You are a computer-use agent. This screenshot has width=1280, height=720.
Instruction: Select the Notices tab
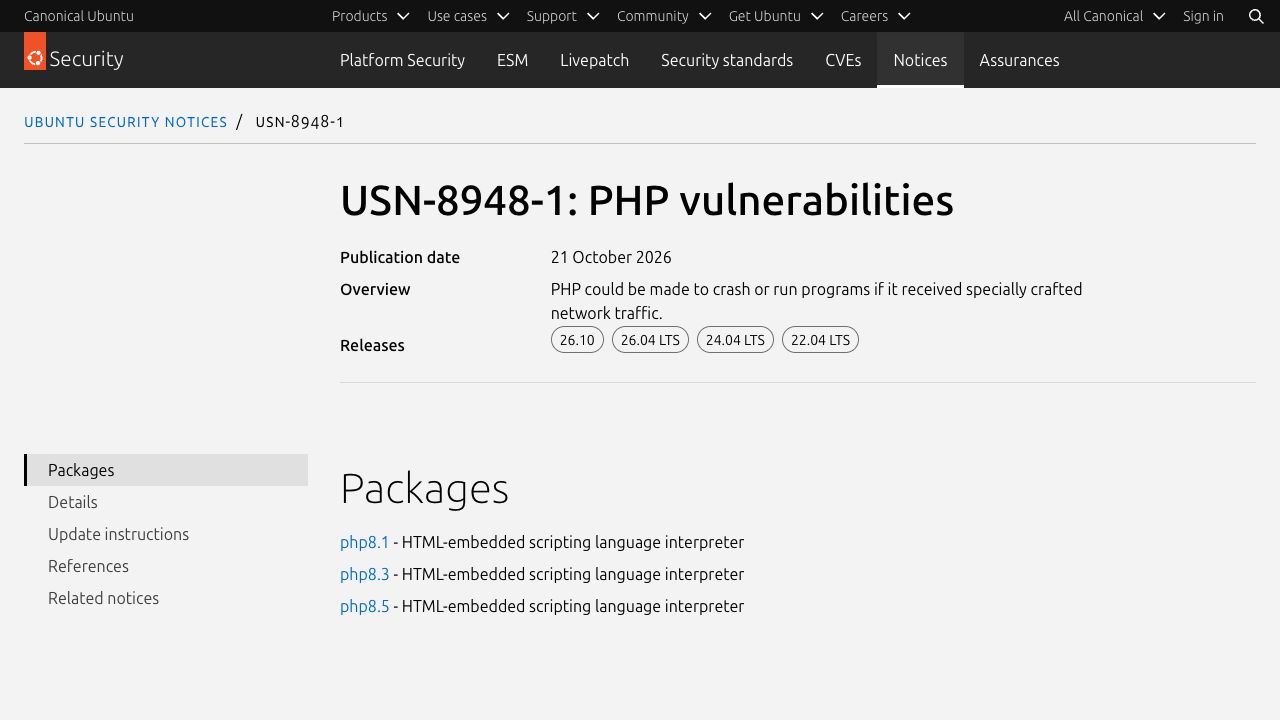(x=920, y=60)
